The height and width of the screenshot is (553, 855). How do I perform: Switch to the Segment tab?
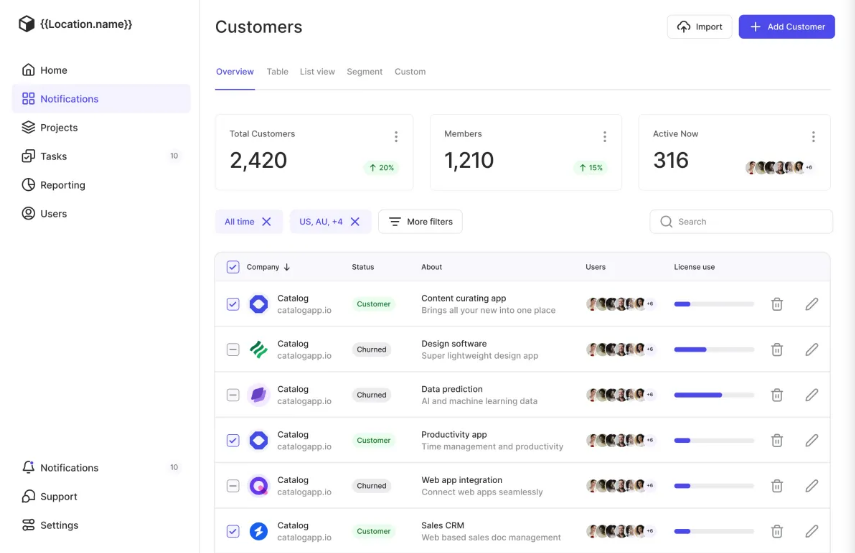[x=364, y=72]
